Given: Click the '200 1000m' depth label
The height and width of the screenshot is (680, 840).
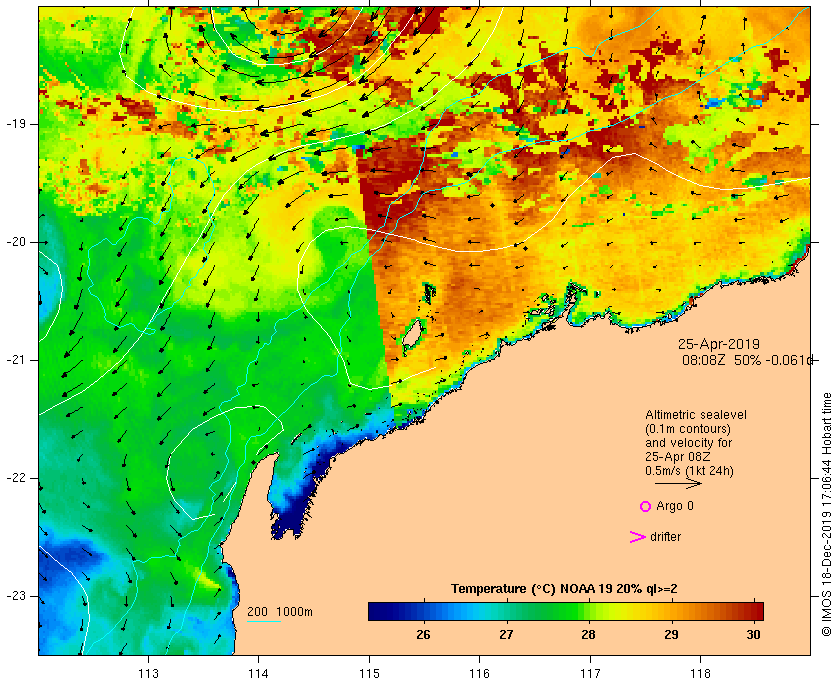Looking at the screenshot, I should [280, 612].
